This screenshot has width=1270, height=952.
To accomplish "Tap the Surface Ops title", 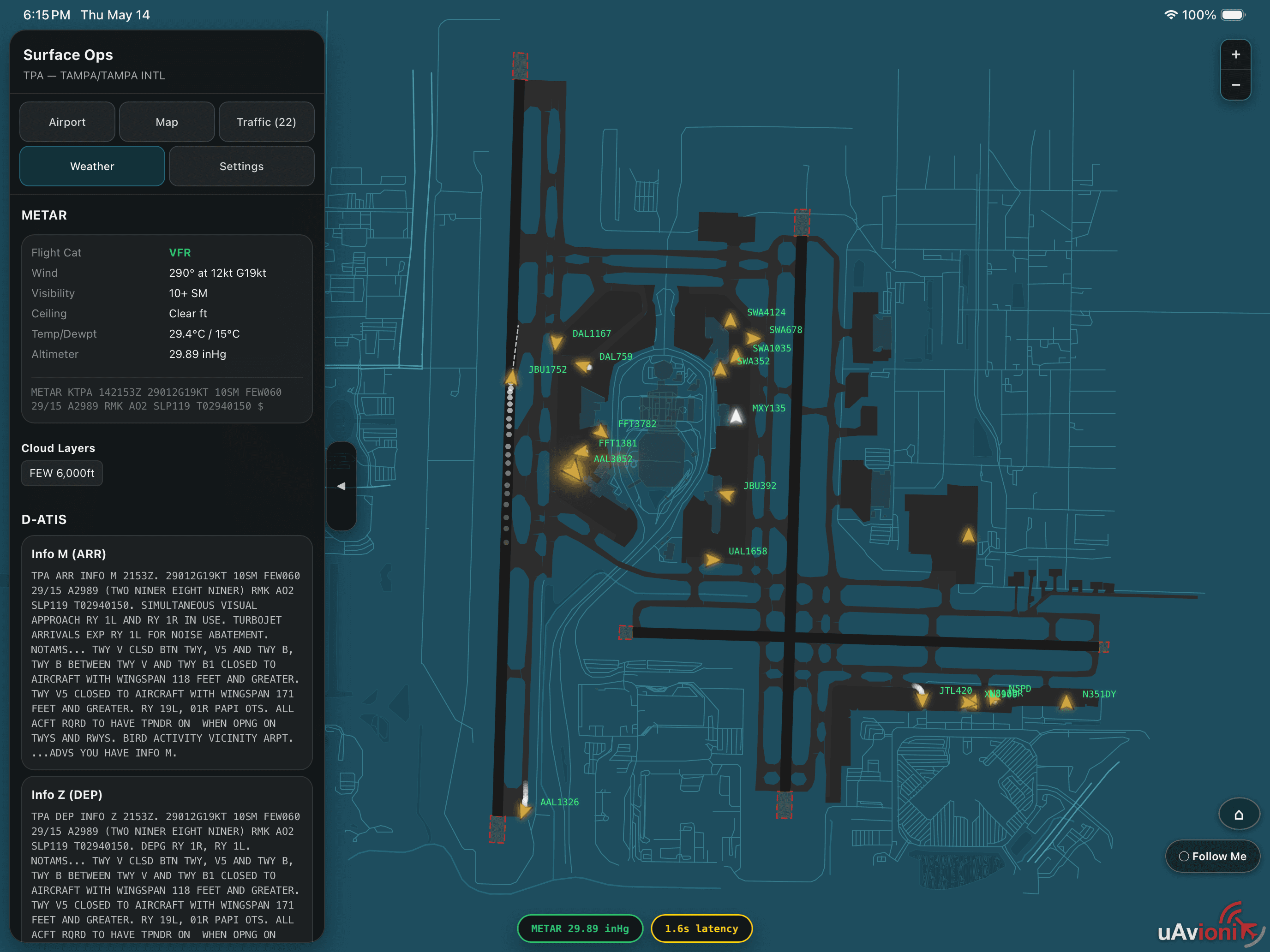I will (x=68, y=54).
